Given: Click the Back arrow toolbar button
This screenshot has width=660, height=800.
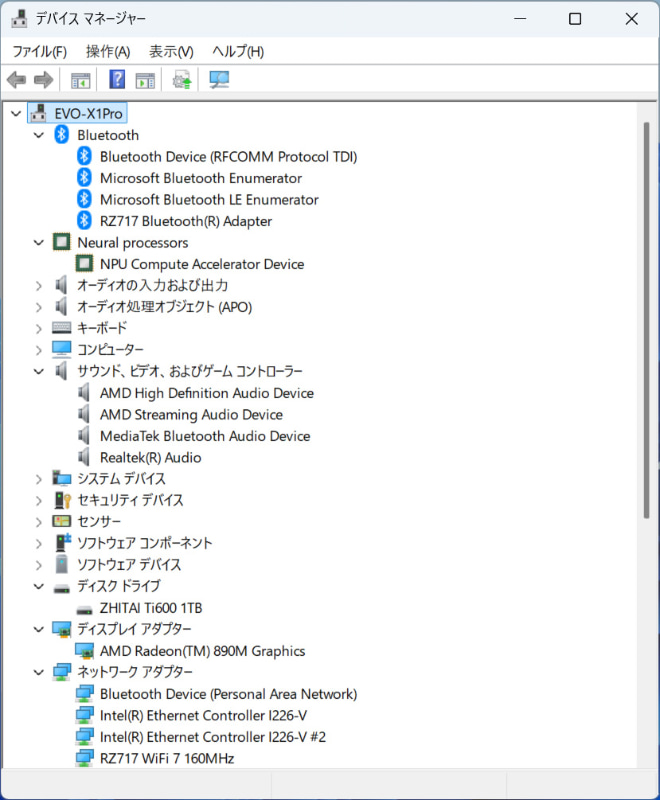Looking at the screenshot, I should pyautogui.click(x=17, y=80).
